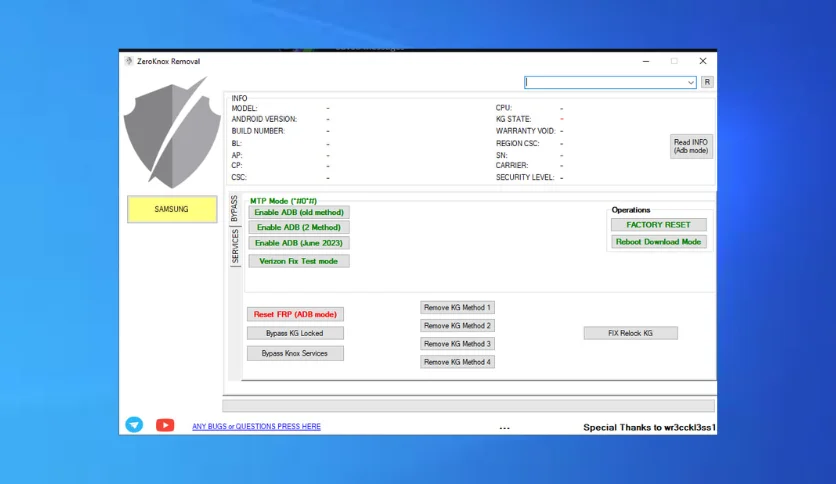836x484 pixels.
Task: Click the ZeroKnox title bar app icon
Action: pos(128,61)
